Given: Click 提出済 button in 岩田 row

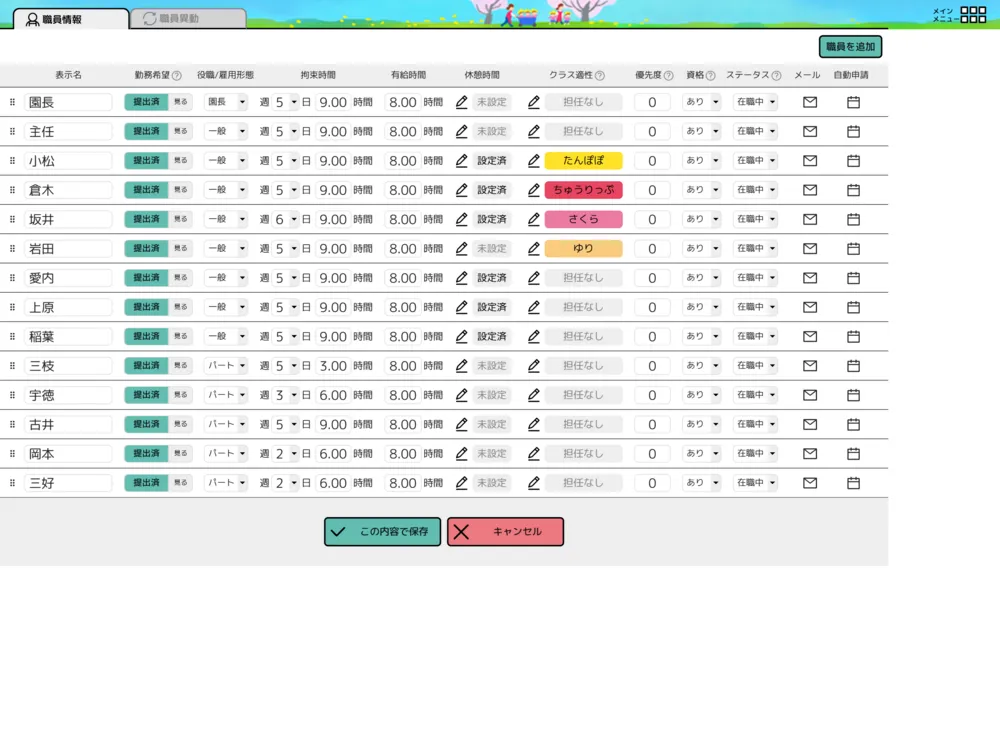Looking at the screenshot, I should (146, 249).
